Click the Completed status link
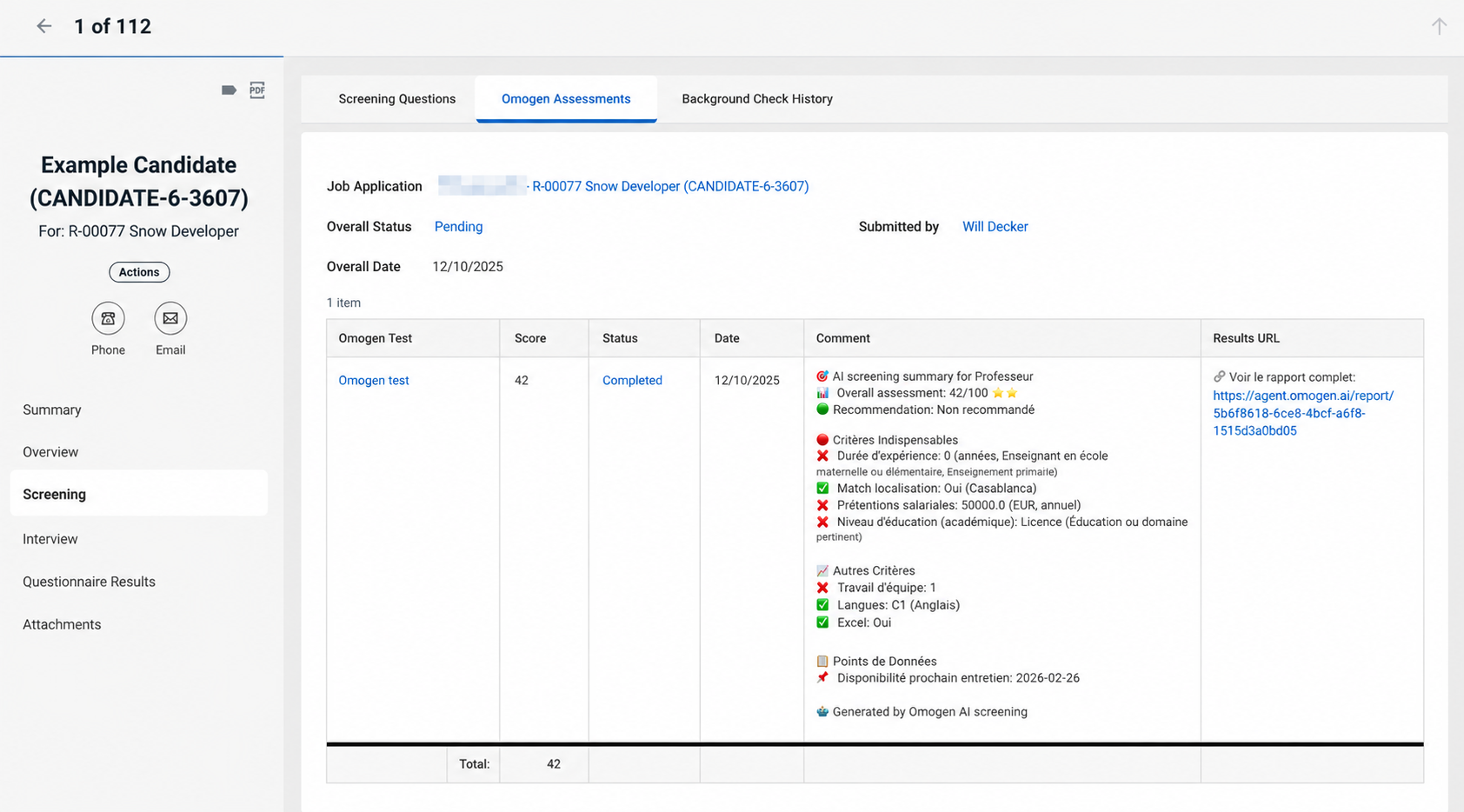1464x812 pixels. coord(632,381)
